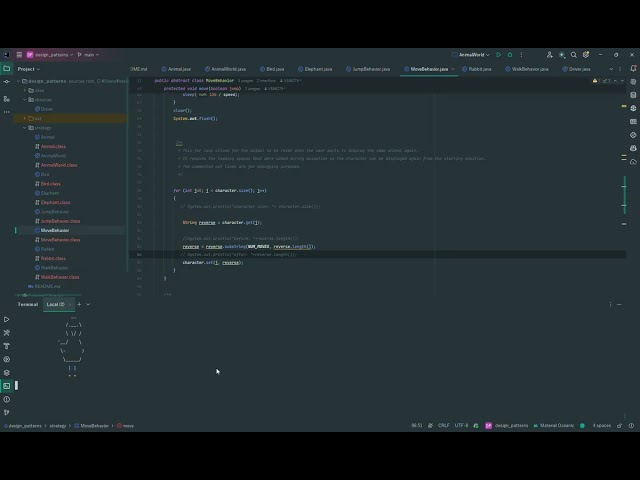Screen dimensions: 640x480
Task: Close the Local (2) terminal tab
Action: (x=70, y=304)
